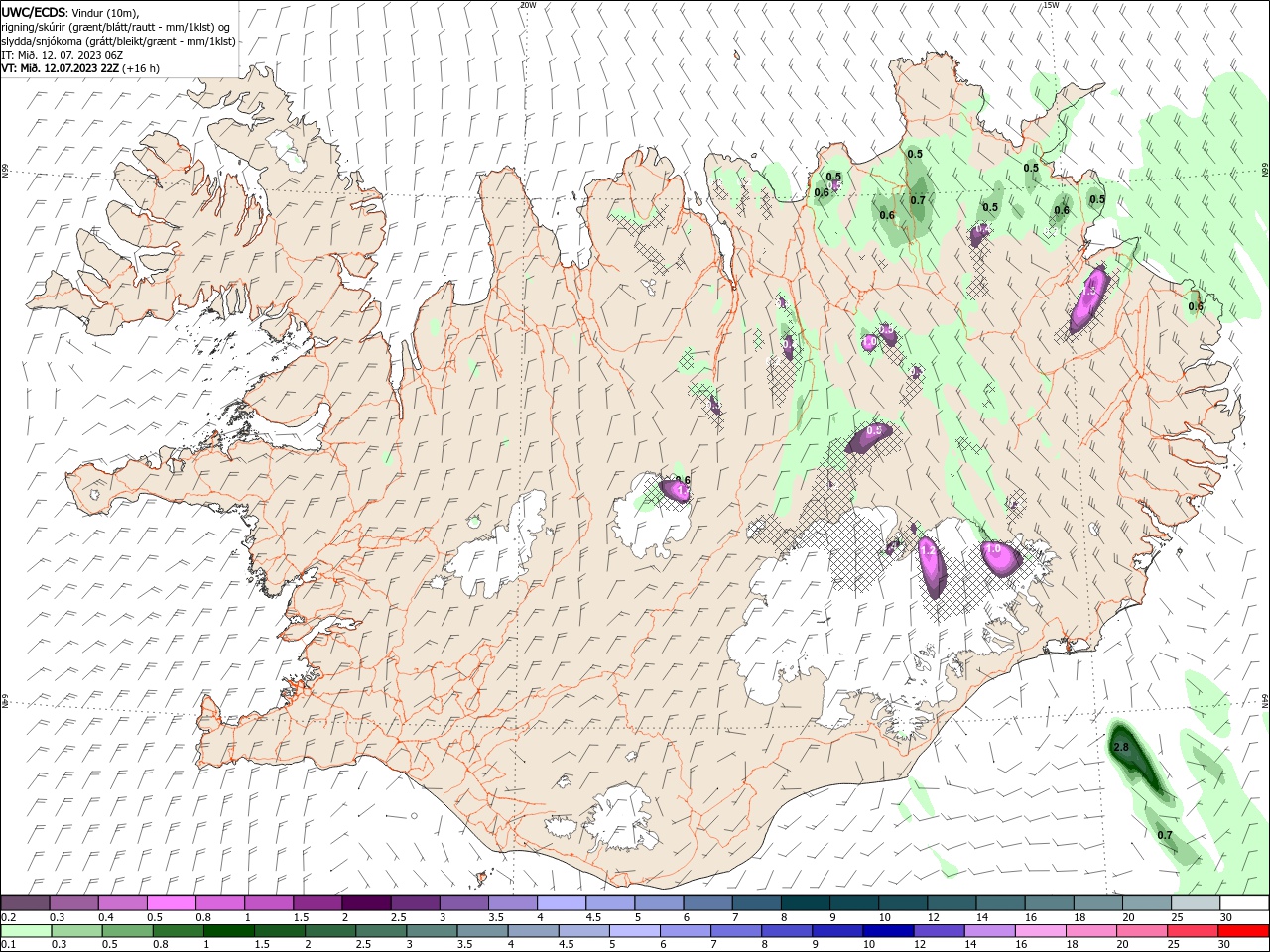Select the 25 swatch in lower rain scale
This screenshot has height=952, width=1270.
pos(1191,931)
